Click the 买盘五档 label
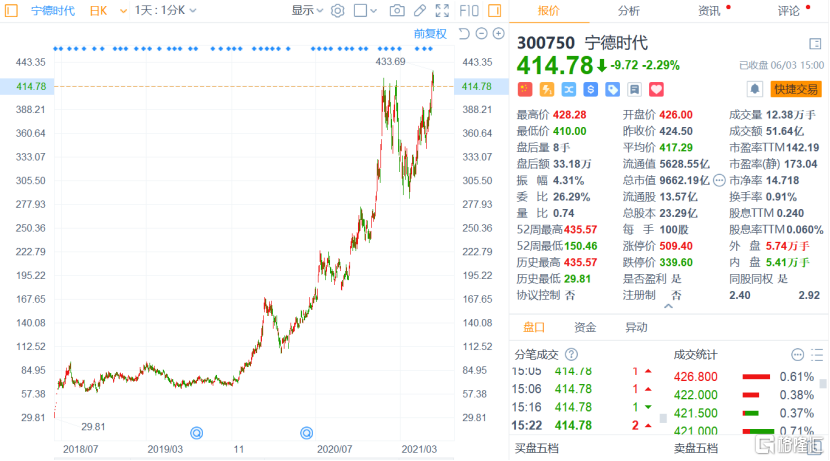The image size is (830, 461). tap(536, 448)
